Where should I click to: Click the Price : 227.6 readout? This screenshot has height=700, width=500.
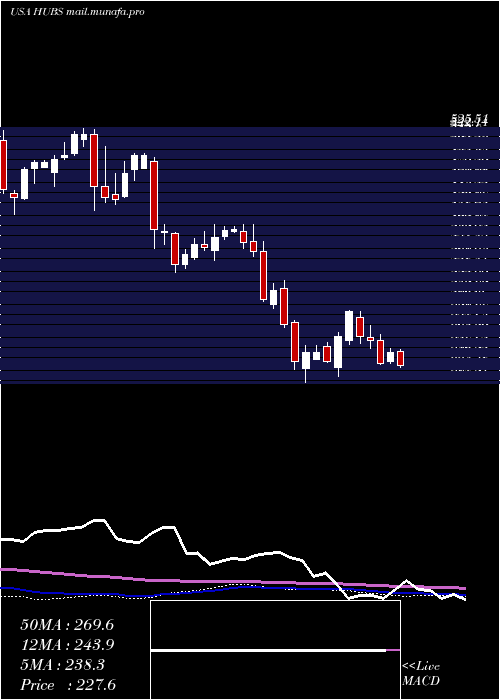68,685
